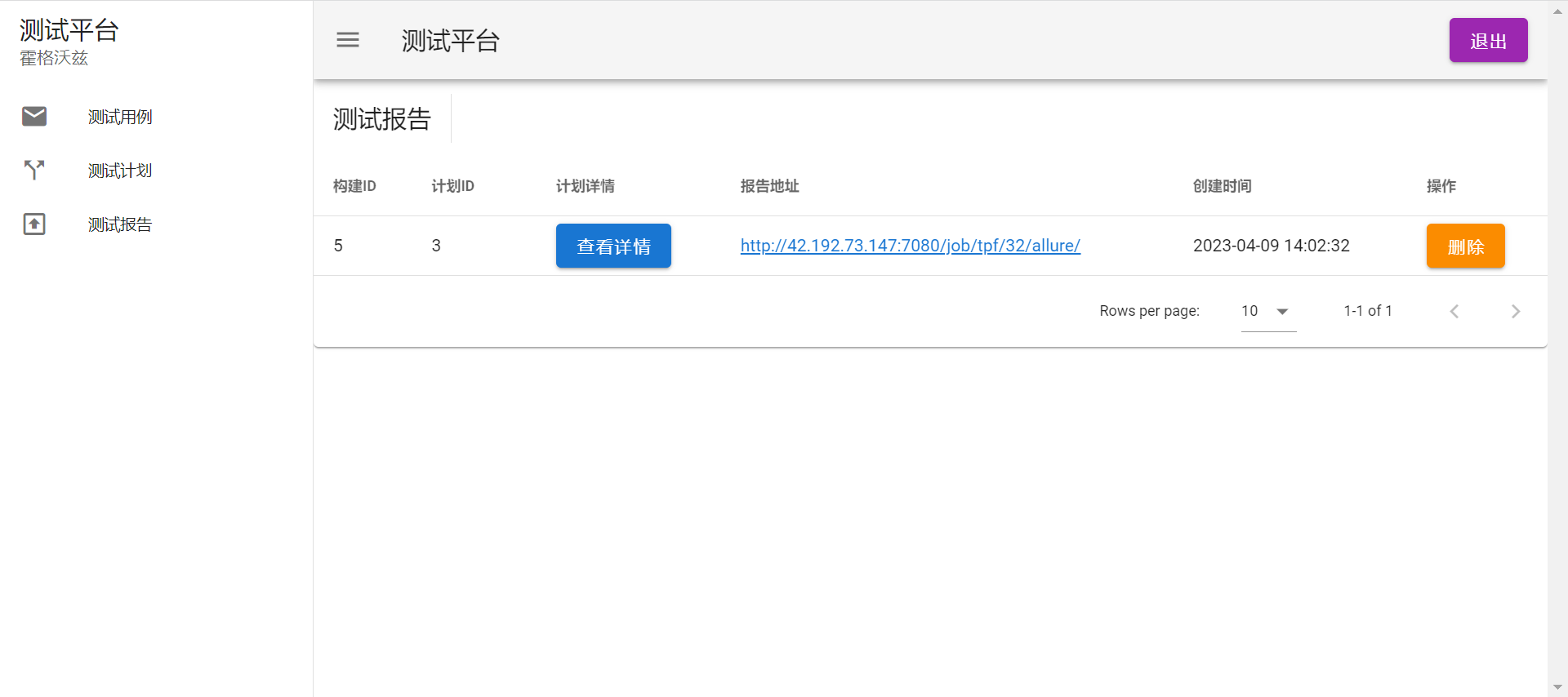Click the upload icon for 测试报告

click(34, 224)
